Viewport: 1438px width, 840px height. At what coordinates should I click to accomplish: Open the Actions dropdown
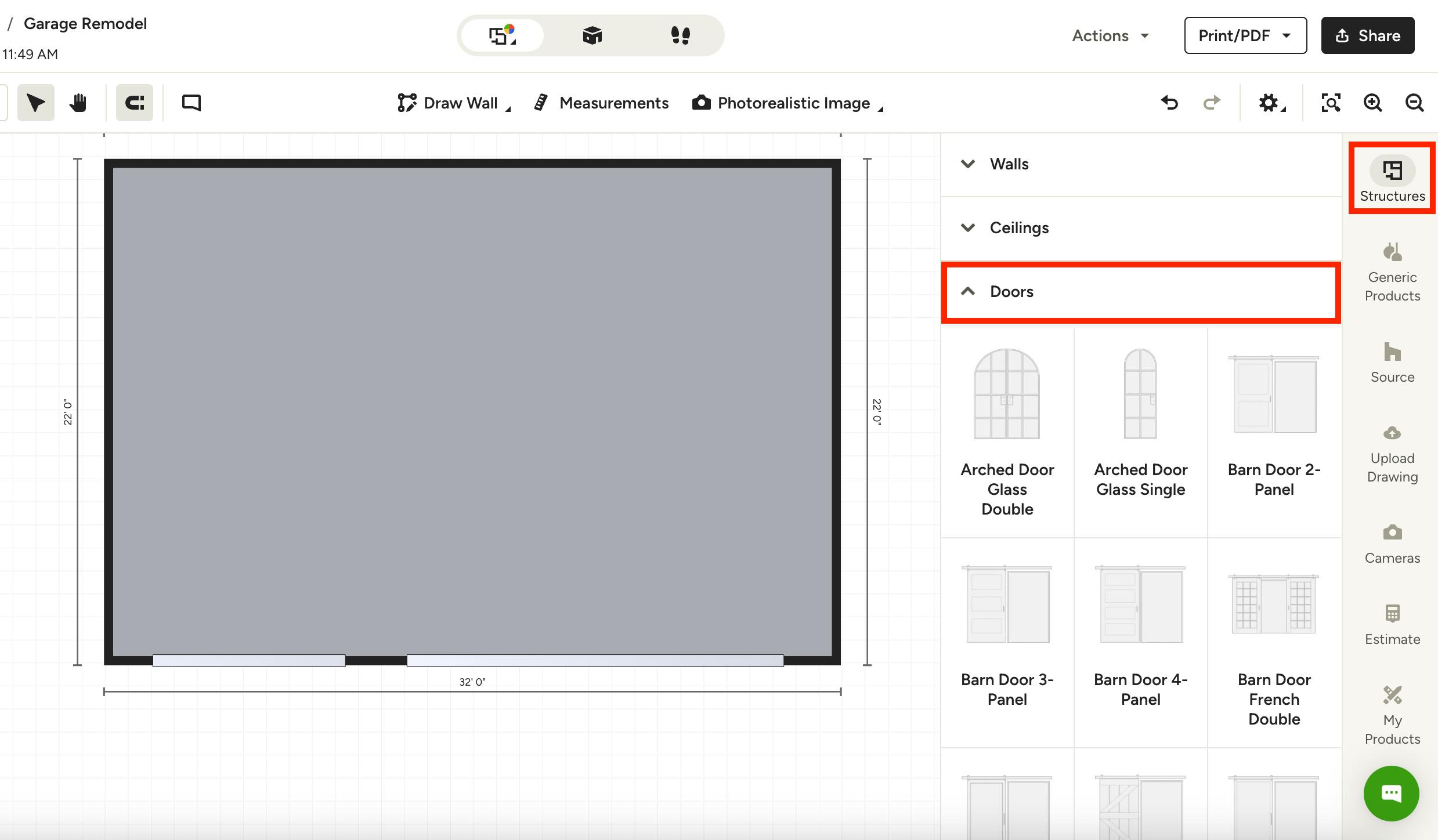(1111, 35)
